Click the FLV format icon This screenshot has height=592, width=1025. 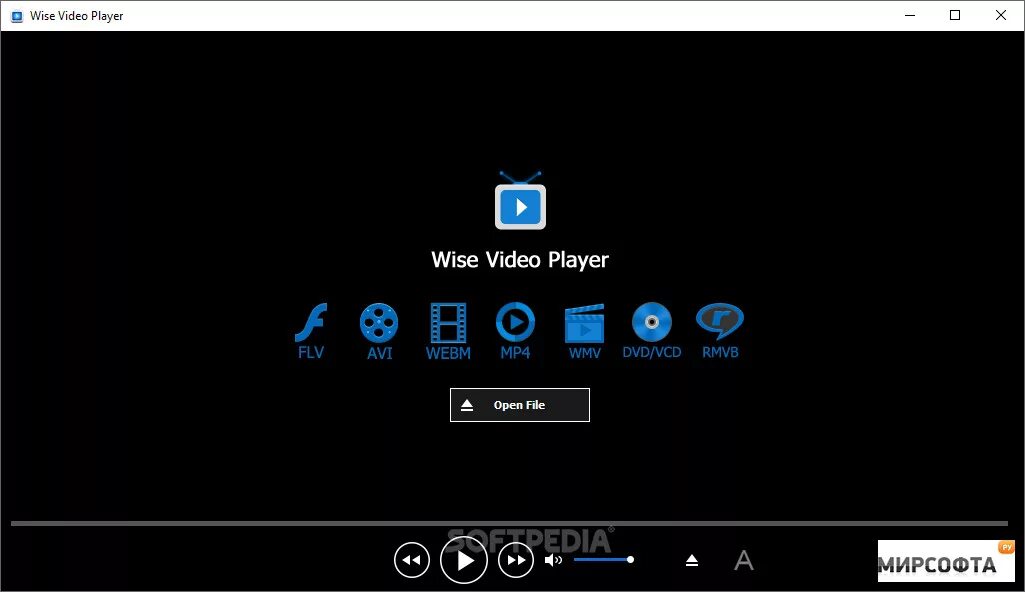coord(311,331)
